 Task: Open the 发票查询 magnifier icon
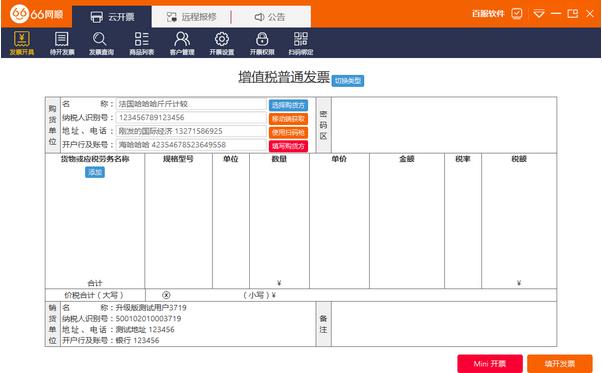point(101,43)
